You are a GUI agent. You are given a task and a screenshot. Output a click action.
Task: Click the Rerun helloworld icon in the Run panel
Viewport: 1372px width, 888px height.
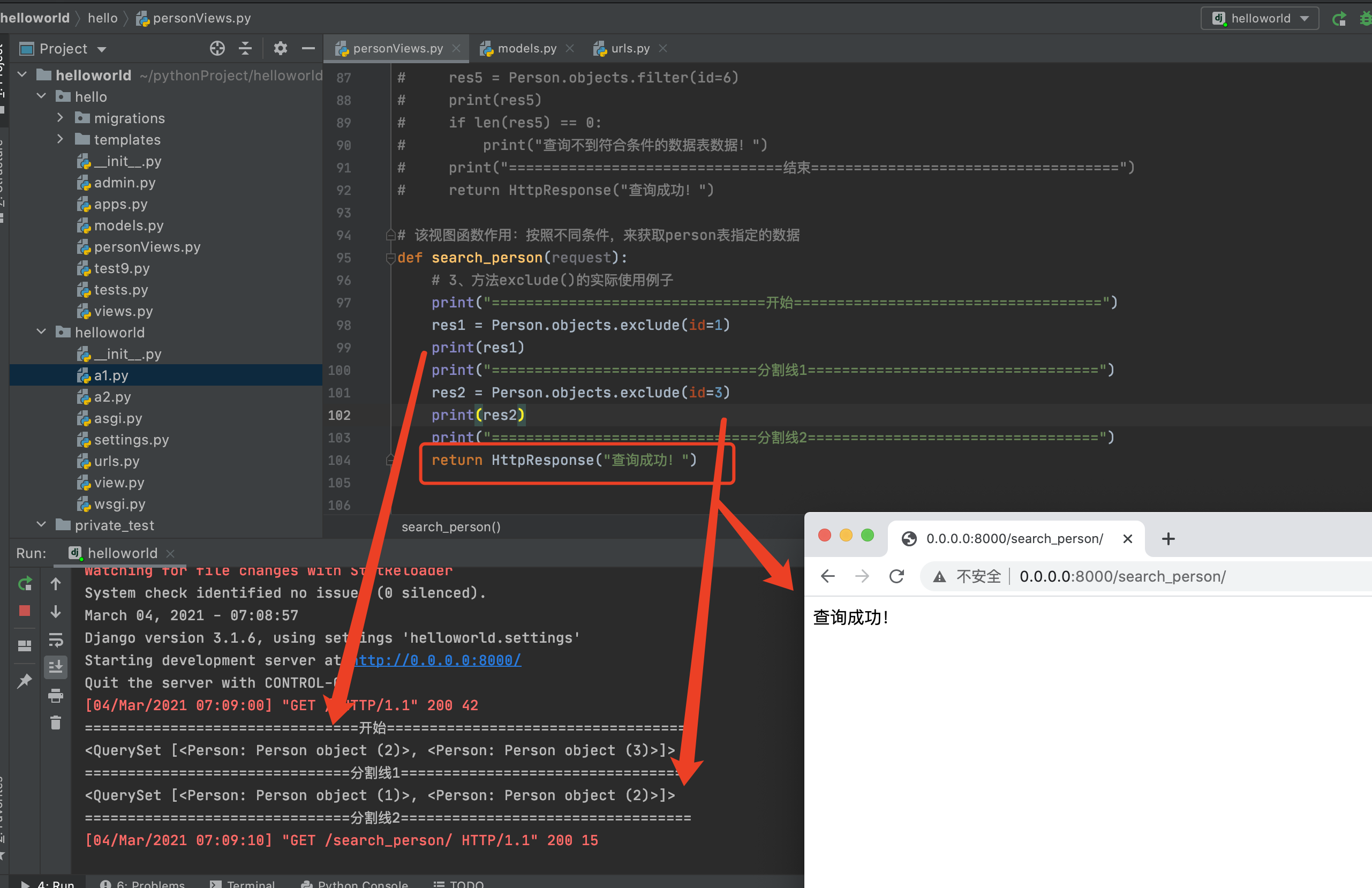click(x=25, y=584)
